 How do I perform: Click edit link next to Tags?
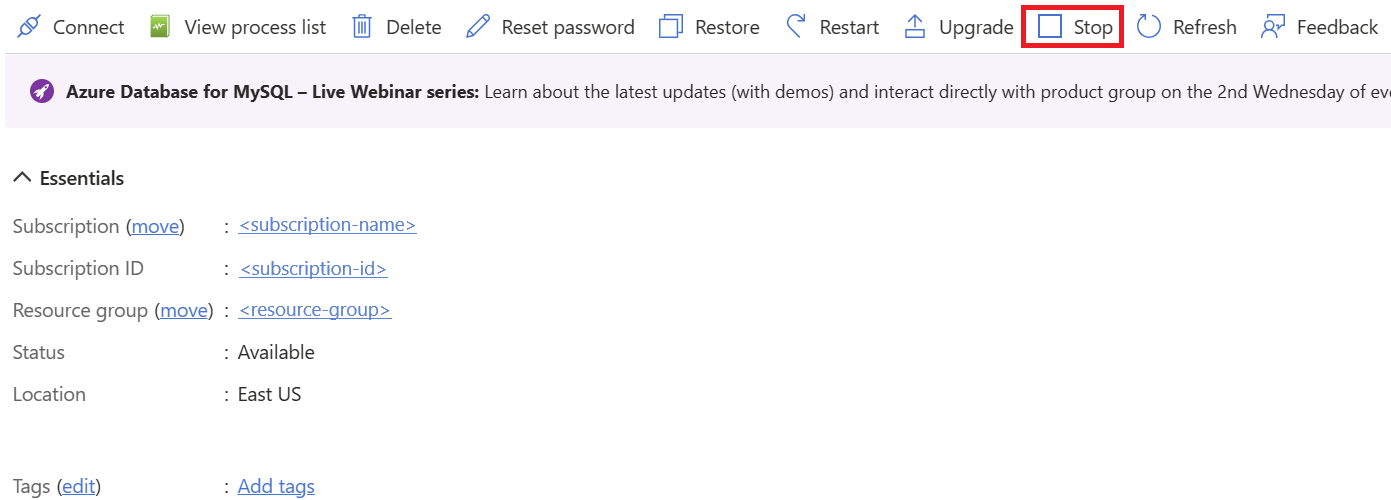point(79,487)
